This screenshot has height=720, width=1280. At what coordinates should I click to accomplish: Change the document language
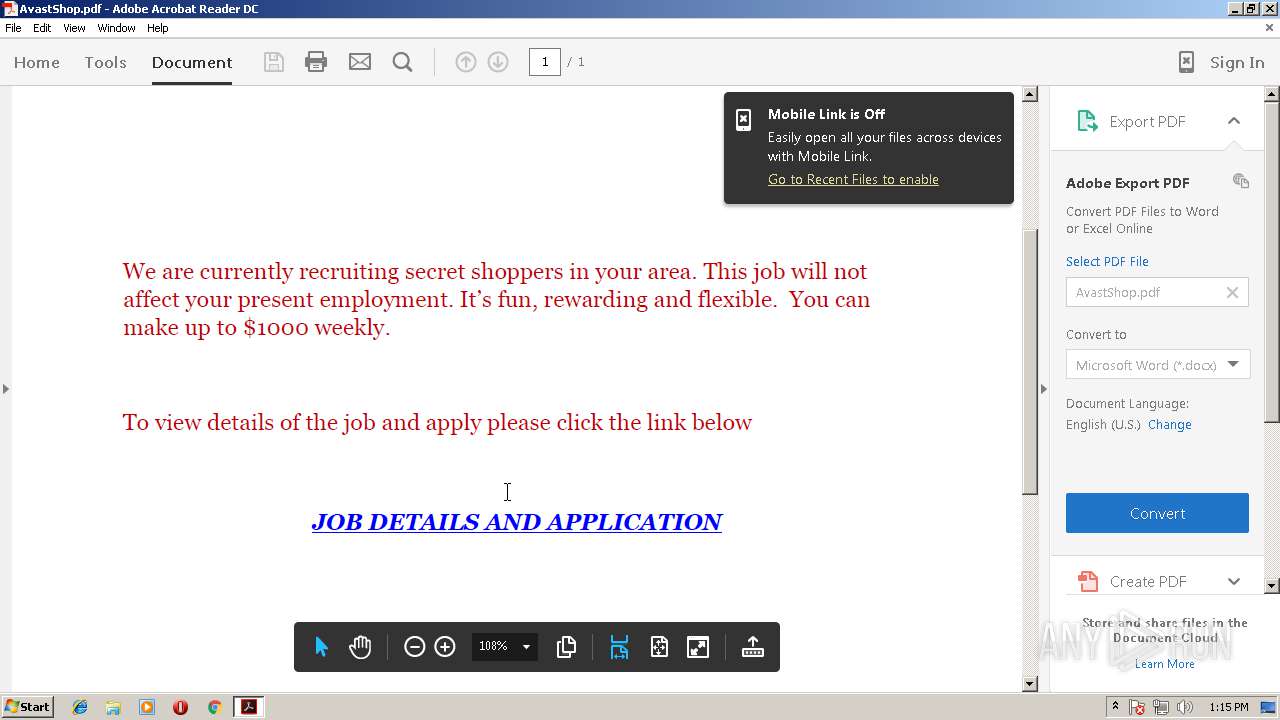[1169, 424]
